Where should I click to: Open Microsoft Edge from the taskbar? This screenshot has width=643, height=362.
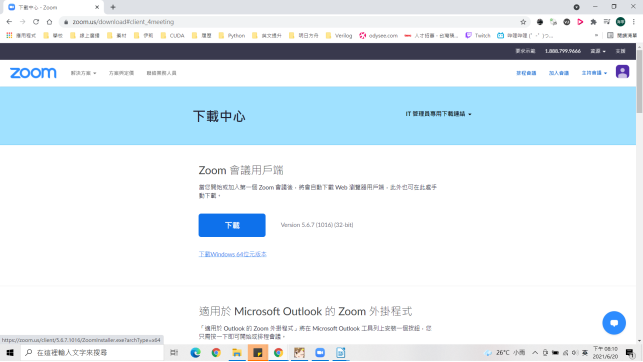pyautogui.click(x=196, y=353)
